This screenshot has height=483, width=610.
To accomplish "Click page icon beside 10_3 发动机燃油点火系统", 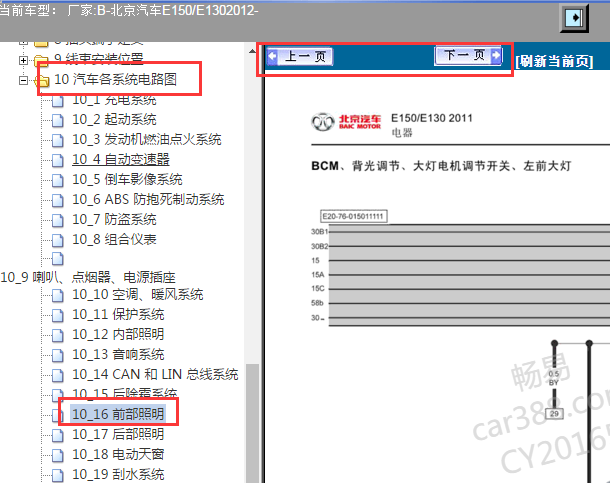I will [58, 140].
